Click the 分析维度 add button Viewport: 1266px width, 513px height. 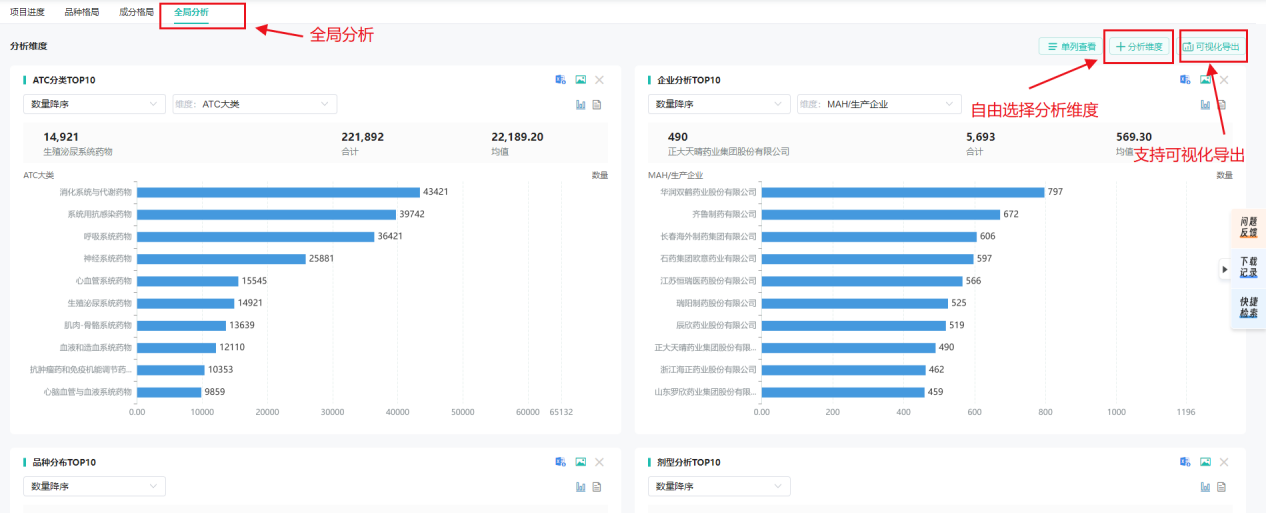tap(1139, 47)
